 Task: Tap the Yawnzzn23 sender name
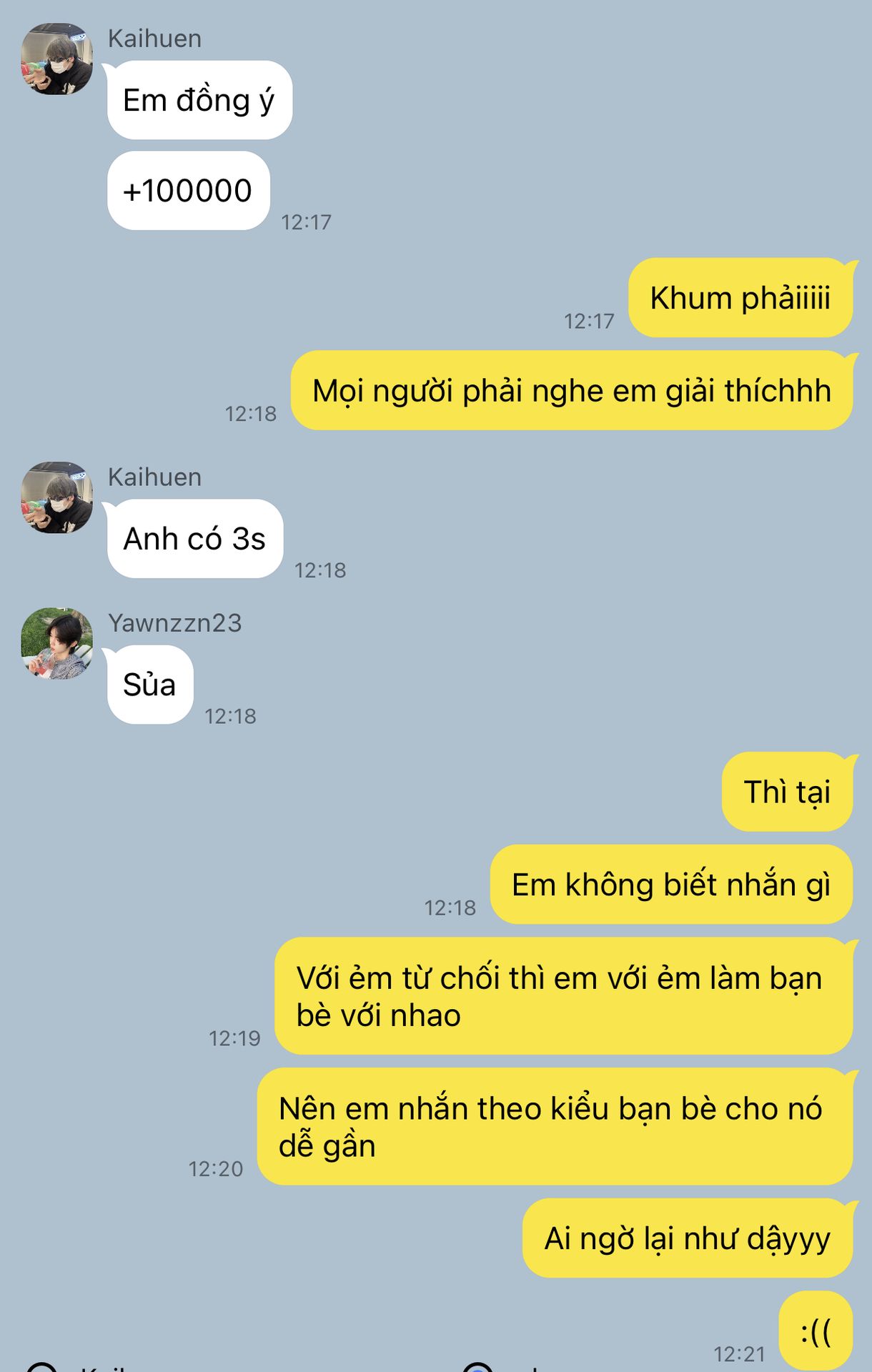click(175, 623)
